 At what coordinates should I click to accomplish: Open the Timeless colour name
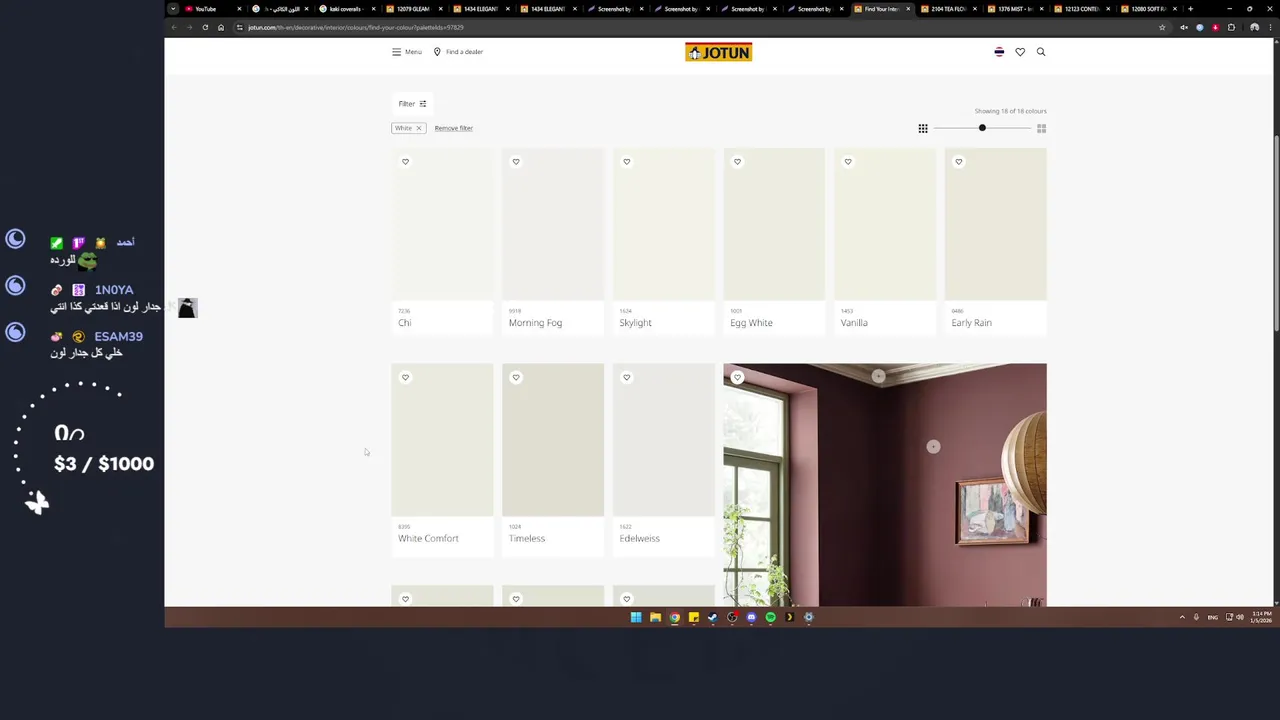[x=527, y=539]
